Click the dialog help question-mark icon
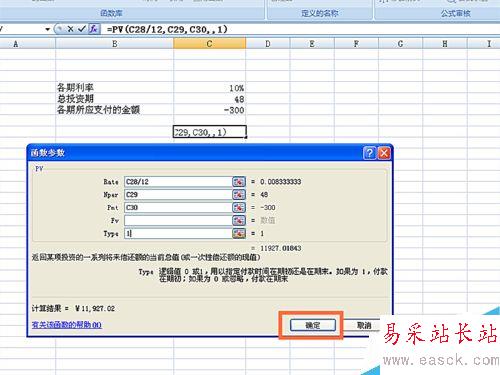500x375 pixels. 370,153
